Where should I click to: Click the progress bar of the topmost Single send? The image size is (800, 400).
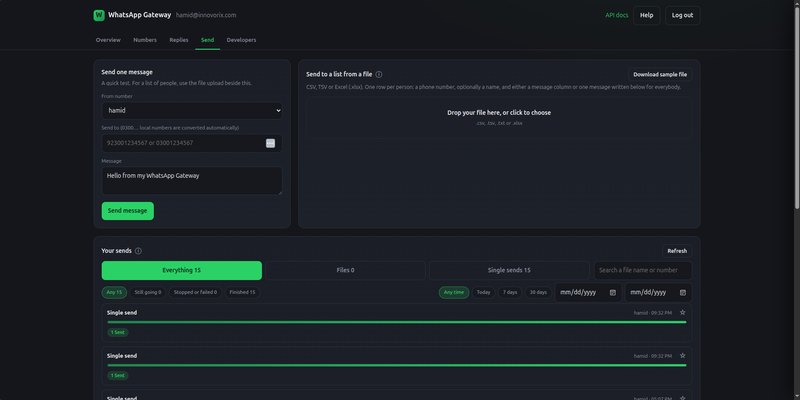[397, 322]
